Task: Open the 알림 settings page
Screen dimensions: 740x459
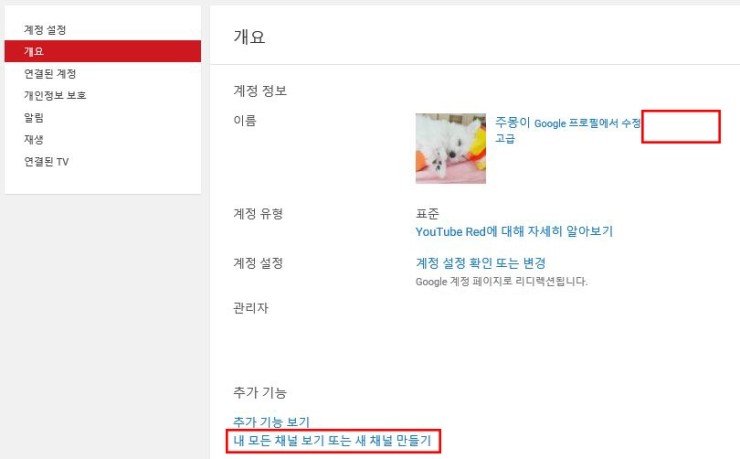Action: (x=34, y=117)
